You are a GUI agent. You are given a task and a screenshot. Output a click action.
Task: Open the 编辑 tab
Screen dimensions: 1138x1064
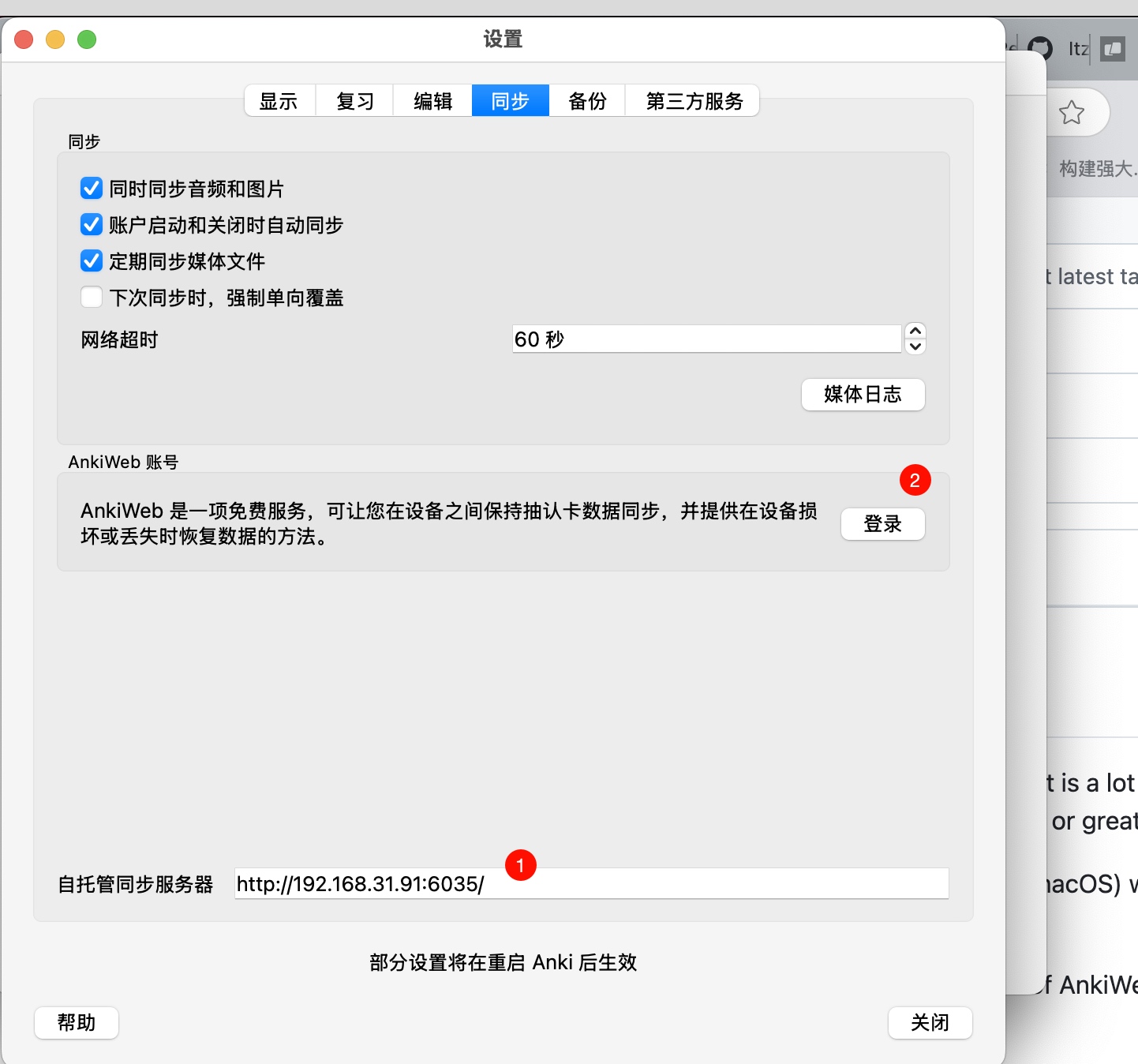[x=432, y=101]
